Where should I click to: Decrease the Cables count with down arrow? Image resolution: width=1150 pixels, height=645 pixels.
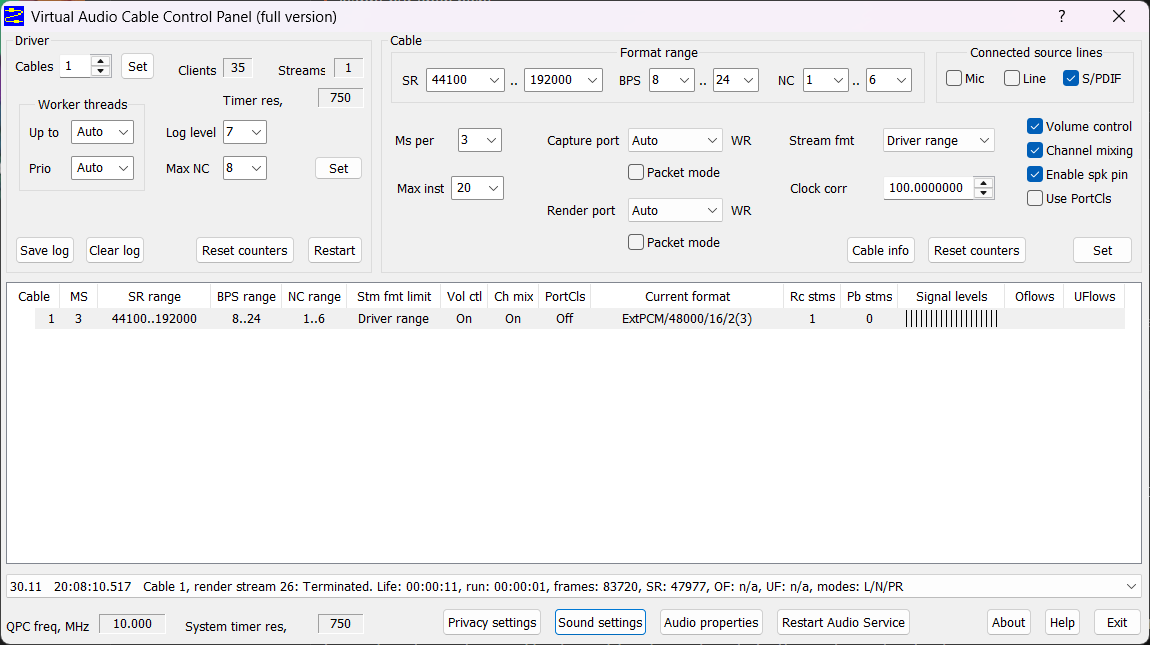(x=101, y=71)
